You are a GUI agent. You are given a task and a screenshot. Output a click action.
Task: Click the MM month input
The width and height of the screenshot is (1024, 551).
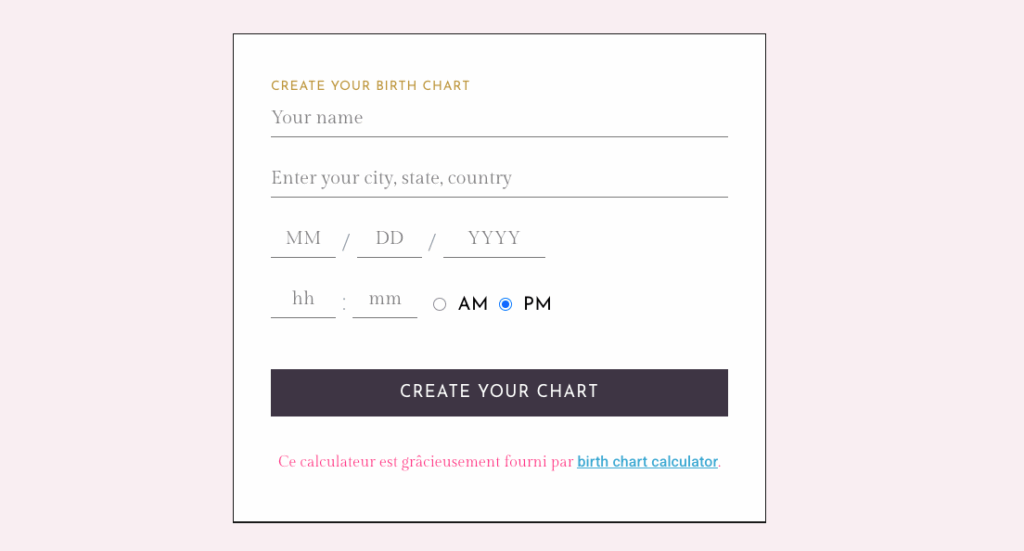(303, 239)
